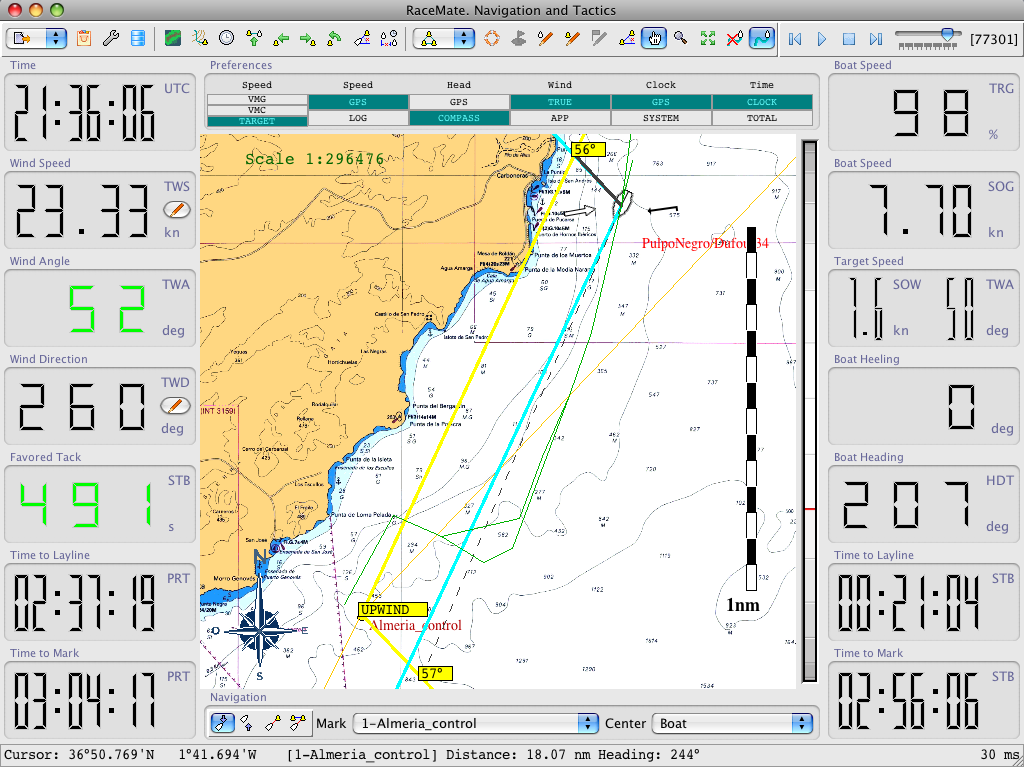This screenshot has height=767, width=1024.
Task: Click the UPWIND label on the chart
Action: coord(392,610)
